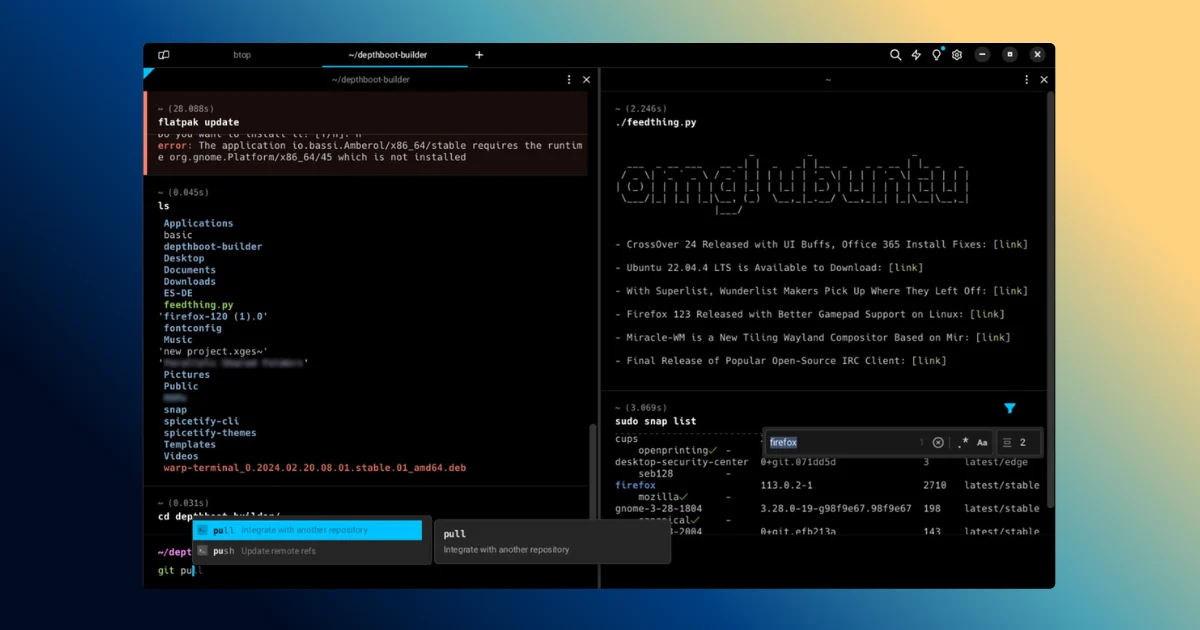Open the lightning bolt AI icon
This screenshot has height=630, width=1200.
click(x=916, y=55)
